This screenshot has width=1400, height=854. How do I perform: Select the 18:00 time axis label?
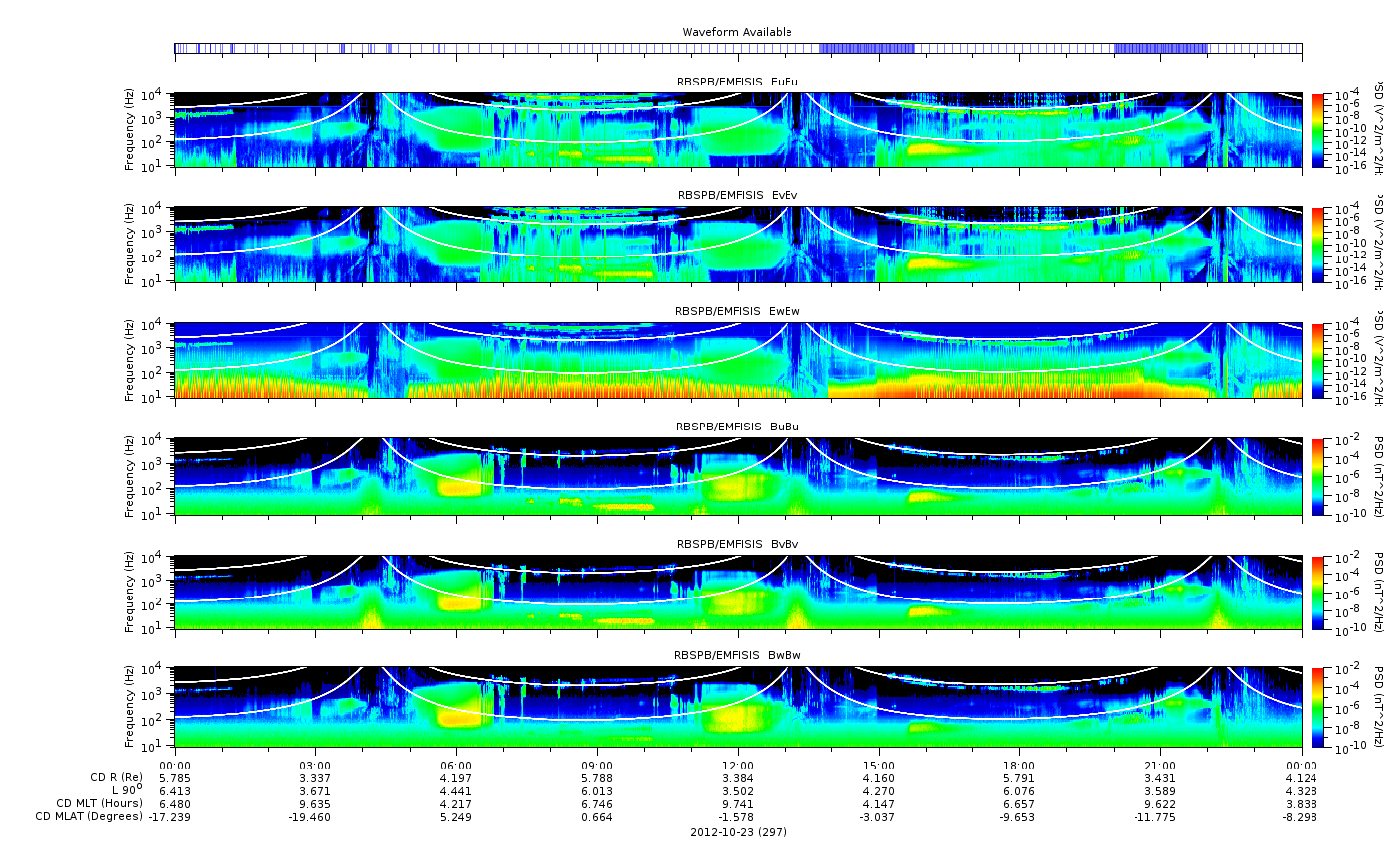point(1018,766)
